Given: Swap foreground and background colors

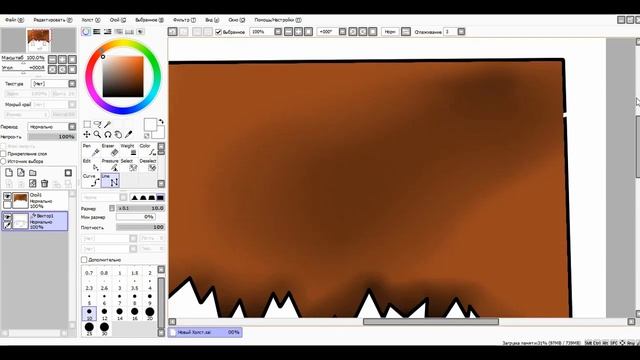Looking at the screenshot, I should (161, 122).
